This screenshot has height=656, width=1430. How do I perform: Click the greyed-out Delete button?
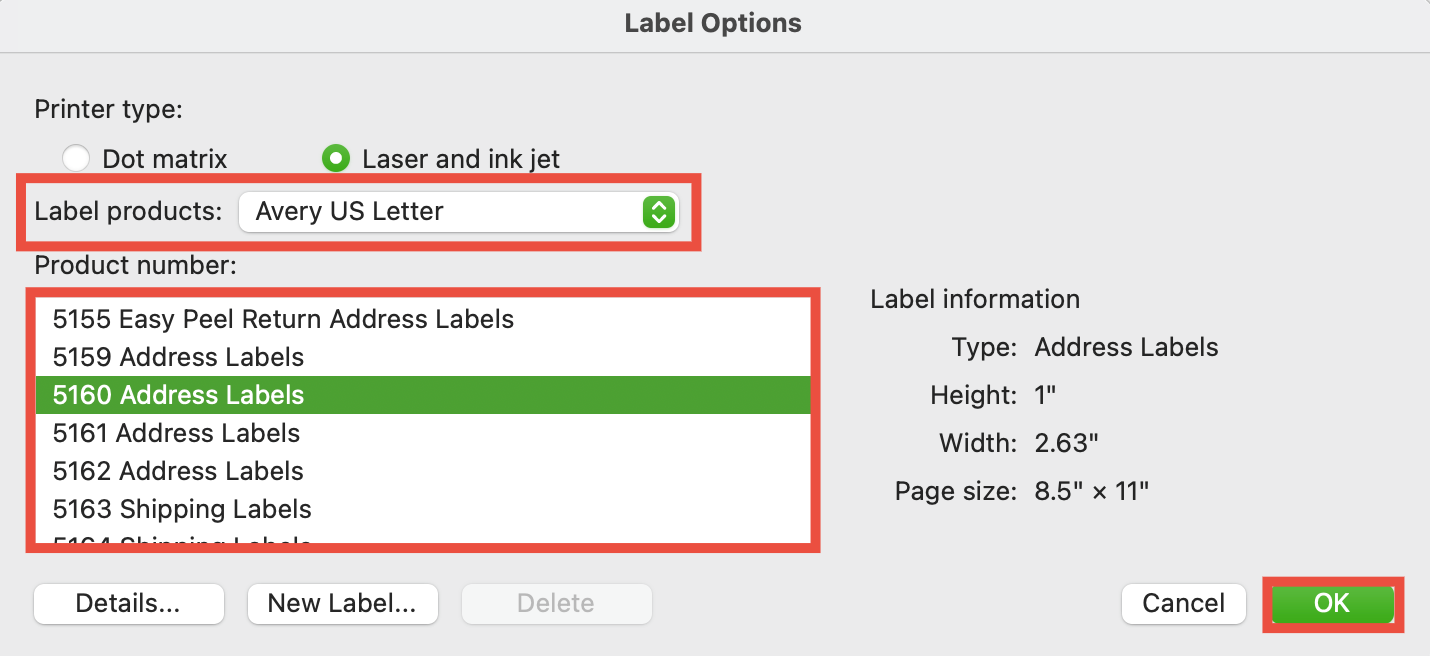tap(556, 603)
